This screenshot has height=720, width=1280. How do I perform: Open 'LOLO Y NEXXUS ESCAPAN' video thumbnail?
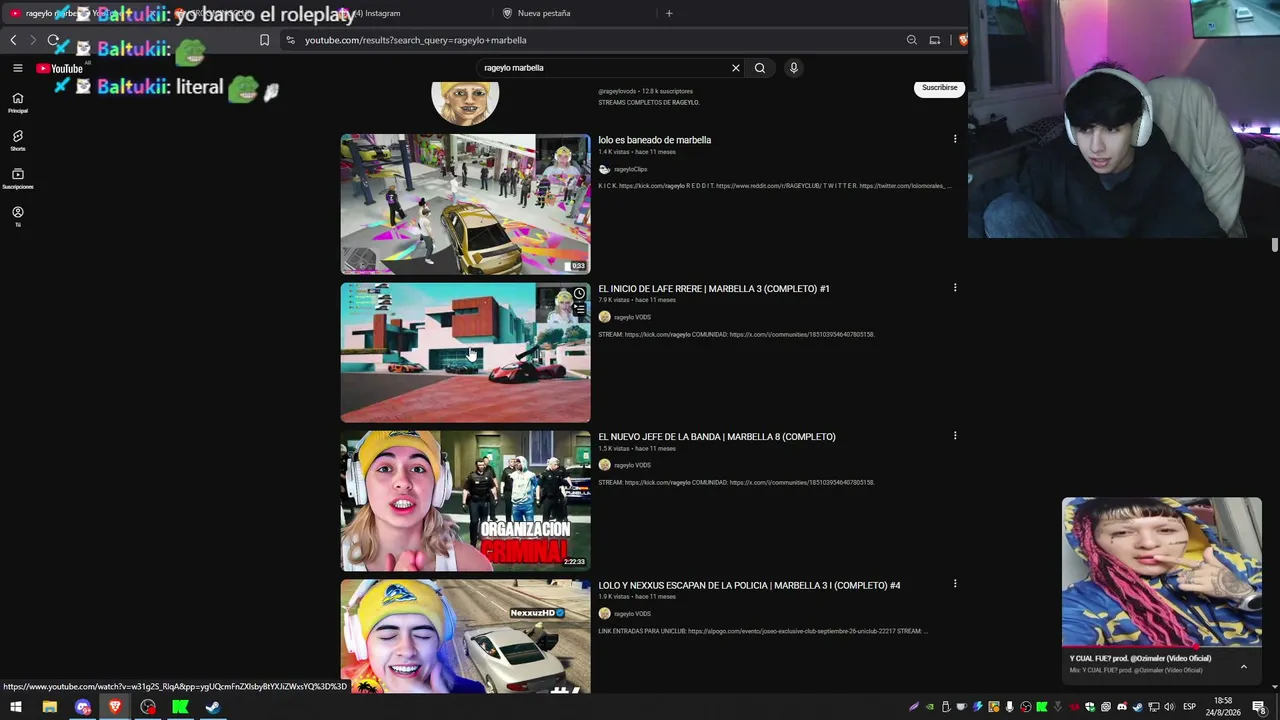[x=465, y=636]
